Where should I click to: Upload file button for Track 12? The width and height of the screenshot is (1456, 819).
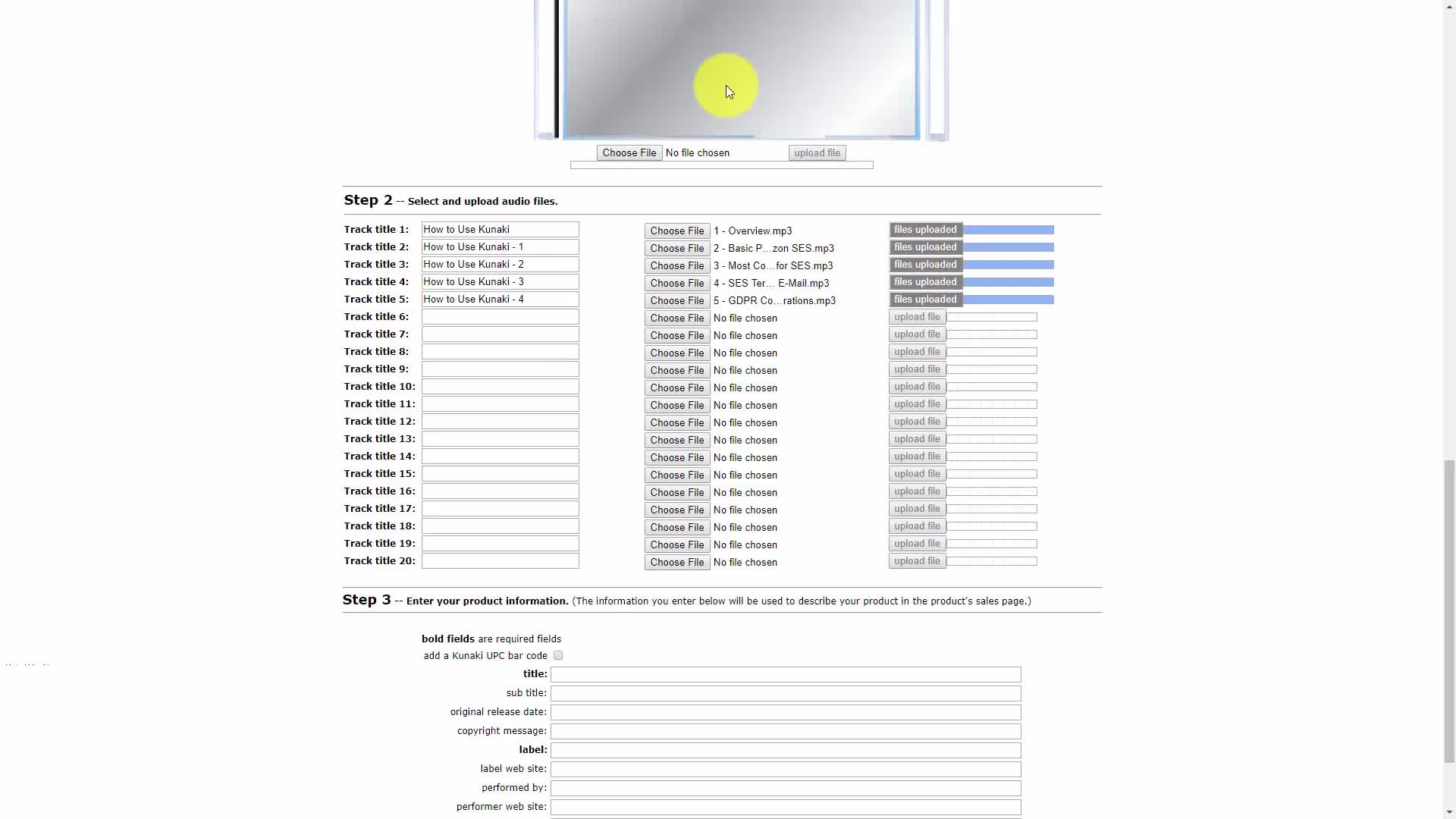[x=918, y=422]
